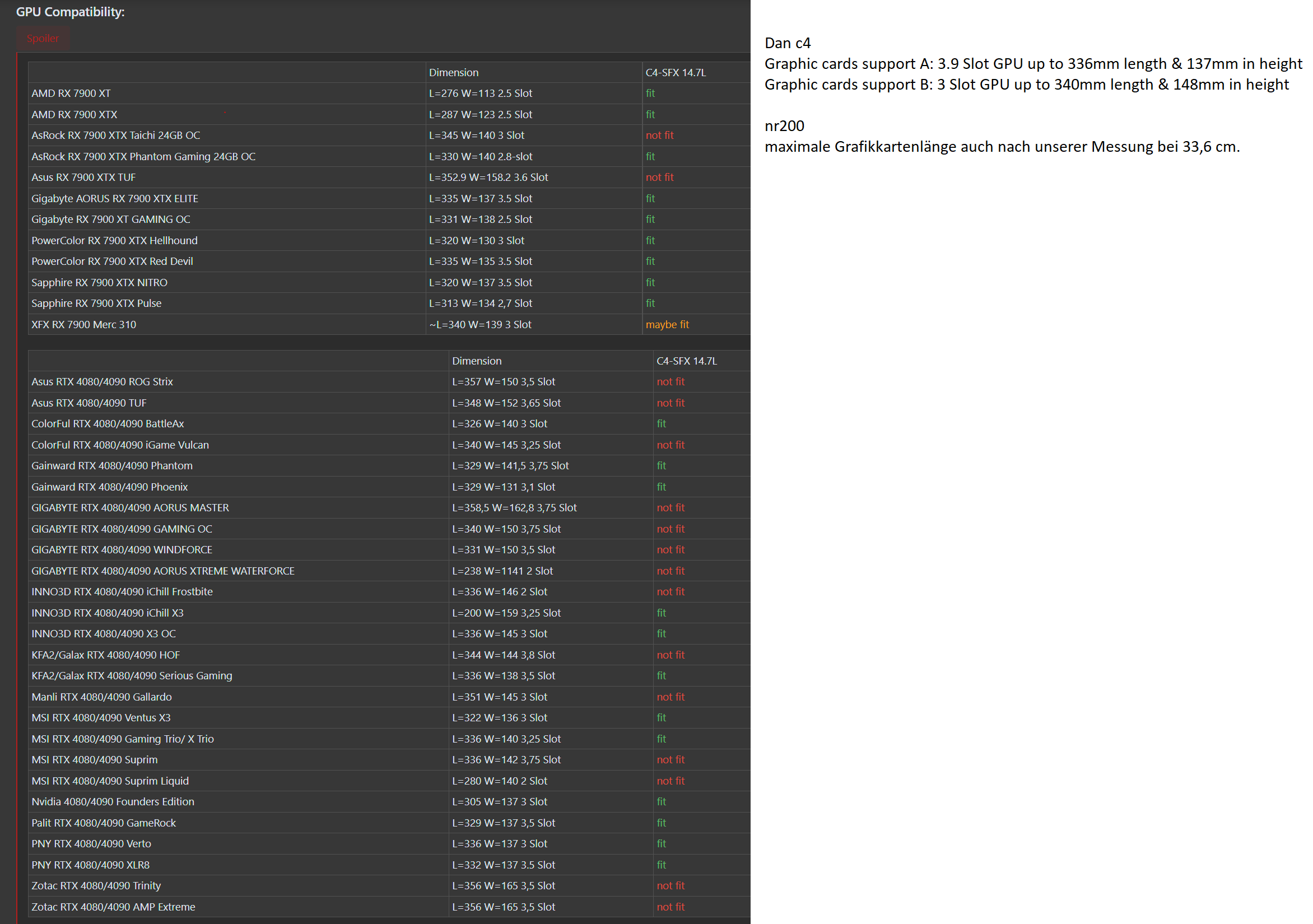Click the German 'maximale Grafikkartenlänge' sentence

click(1002, 146)
